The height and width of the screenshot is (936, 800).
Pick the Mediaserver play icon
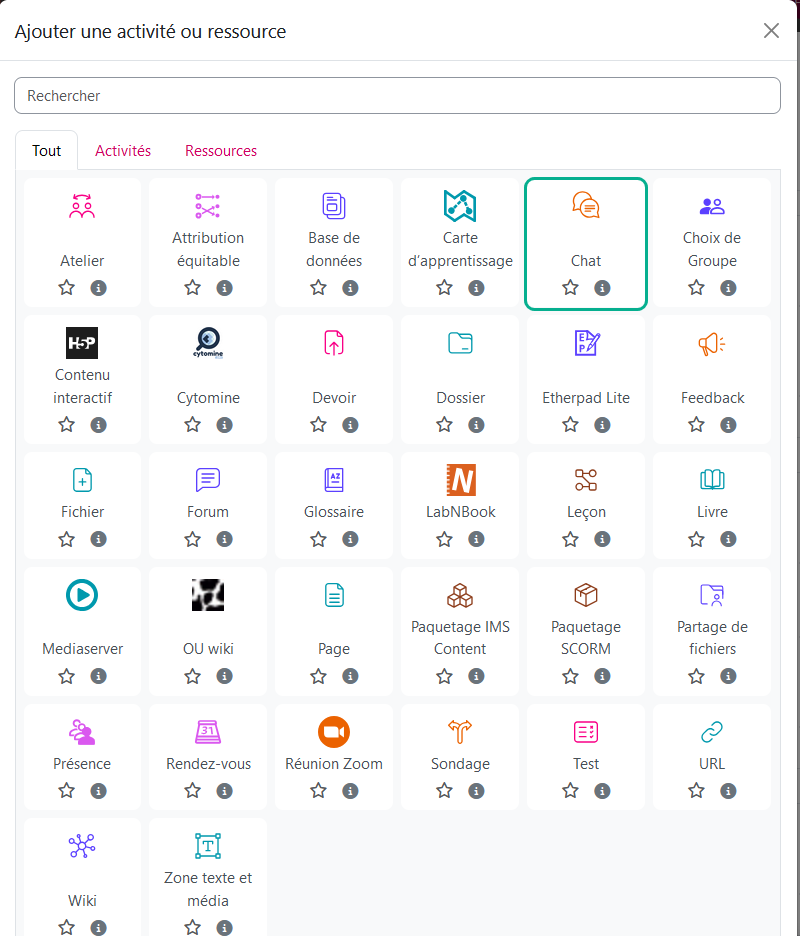pyautogui.click(x=82, y=595)
